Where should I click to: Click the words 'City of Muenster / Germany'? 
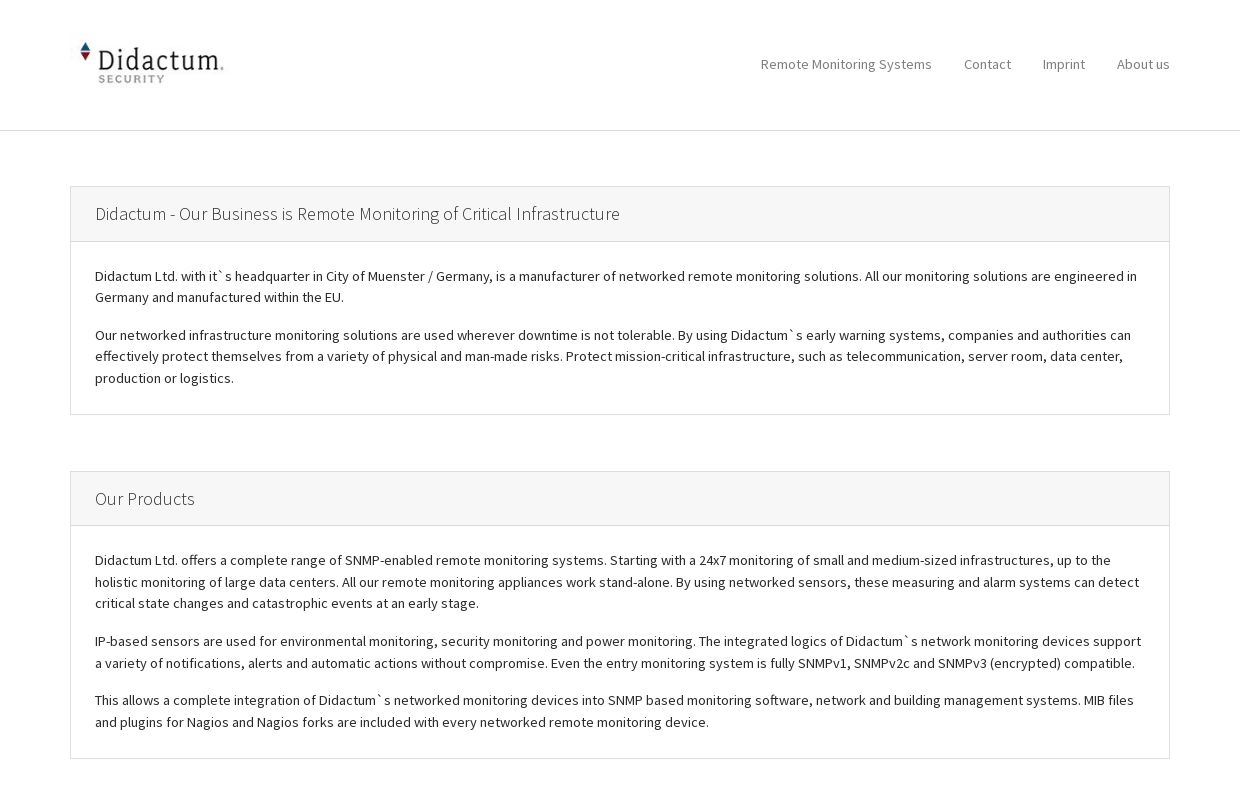click(x=408, y=276)
